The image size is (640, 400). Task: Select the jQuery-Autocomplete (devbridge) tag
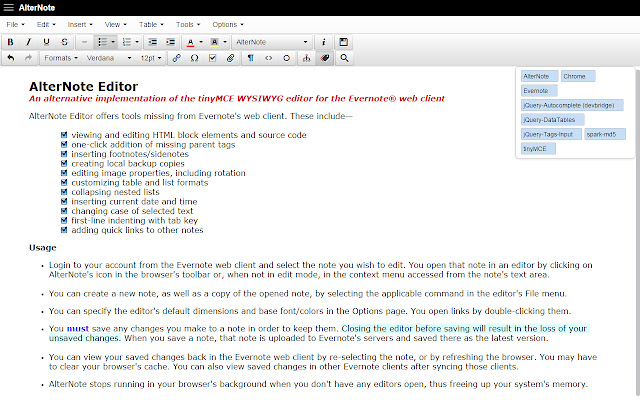572,105
